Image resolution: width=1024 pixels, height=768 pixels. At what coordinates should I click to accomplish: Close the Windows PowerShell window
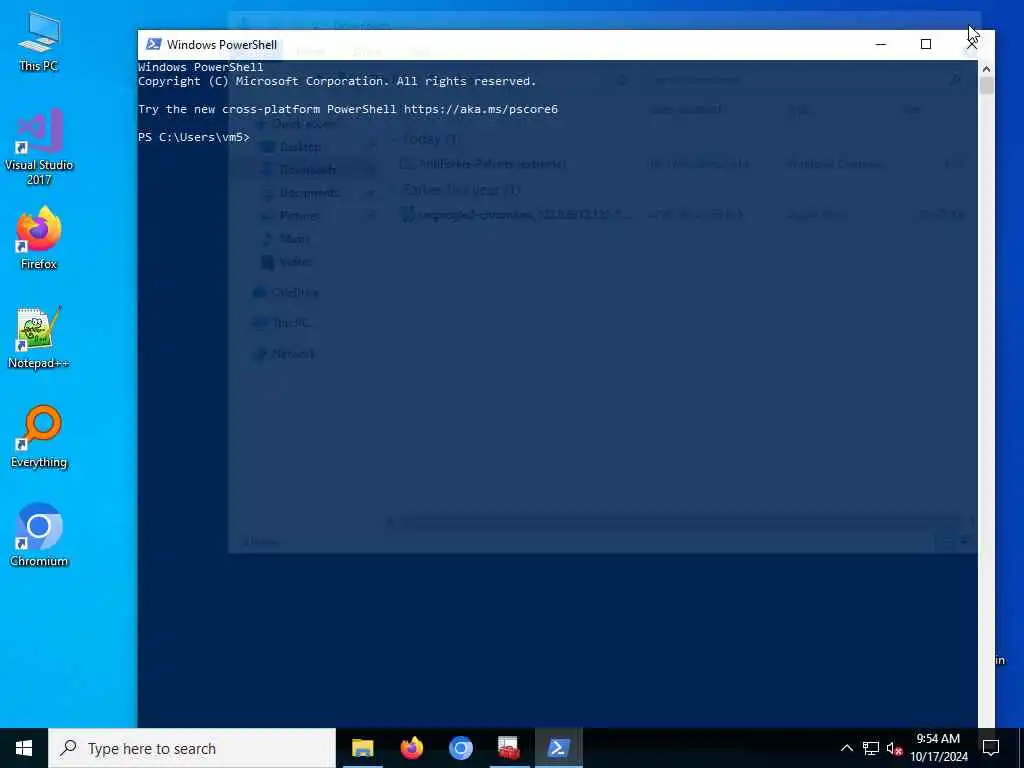(972, 44)
